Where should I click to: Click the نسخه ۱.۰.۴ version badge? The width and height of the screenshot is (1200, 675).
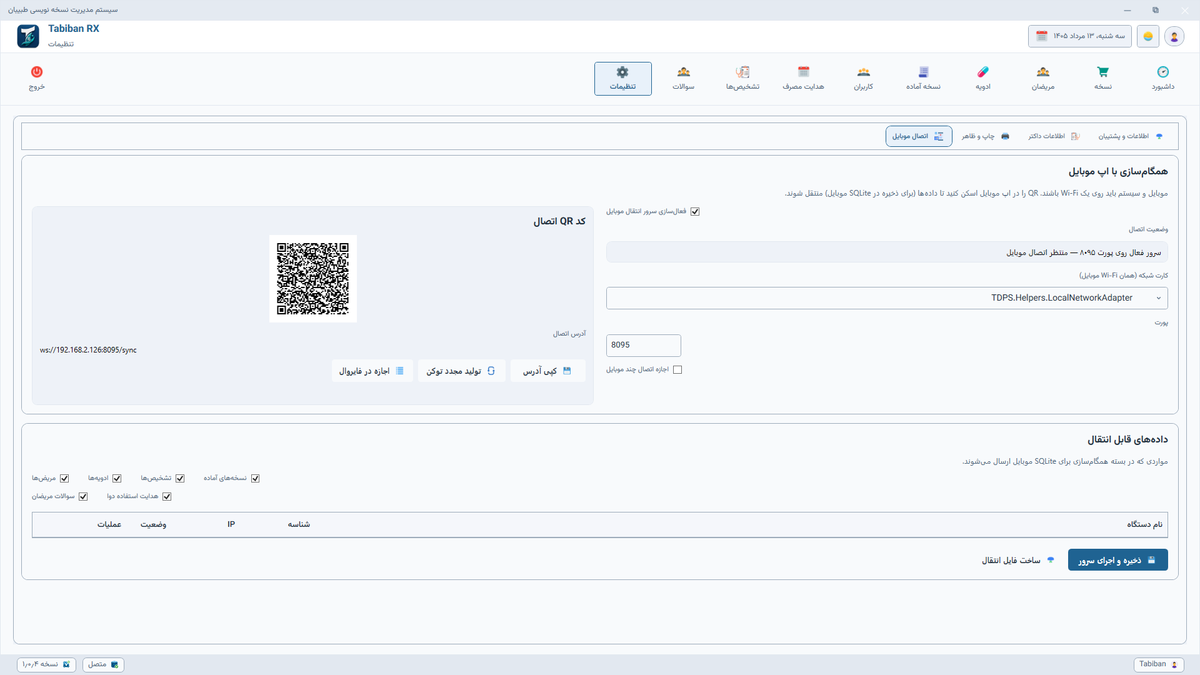47,664
